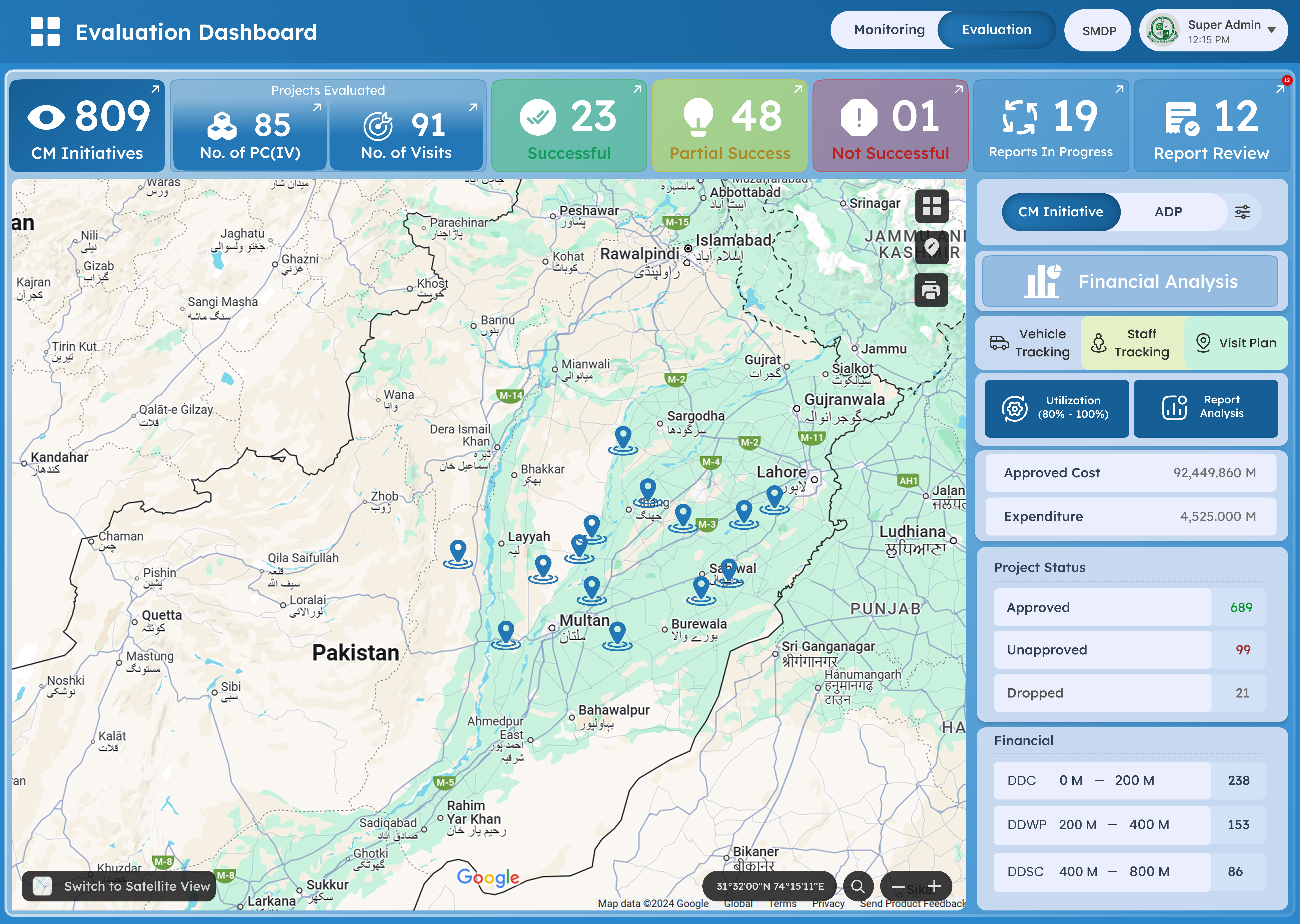Open the Visit Plan option

click(x=1236, y=343)
